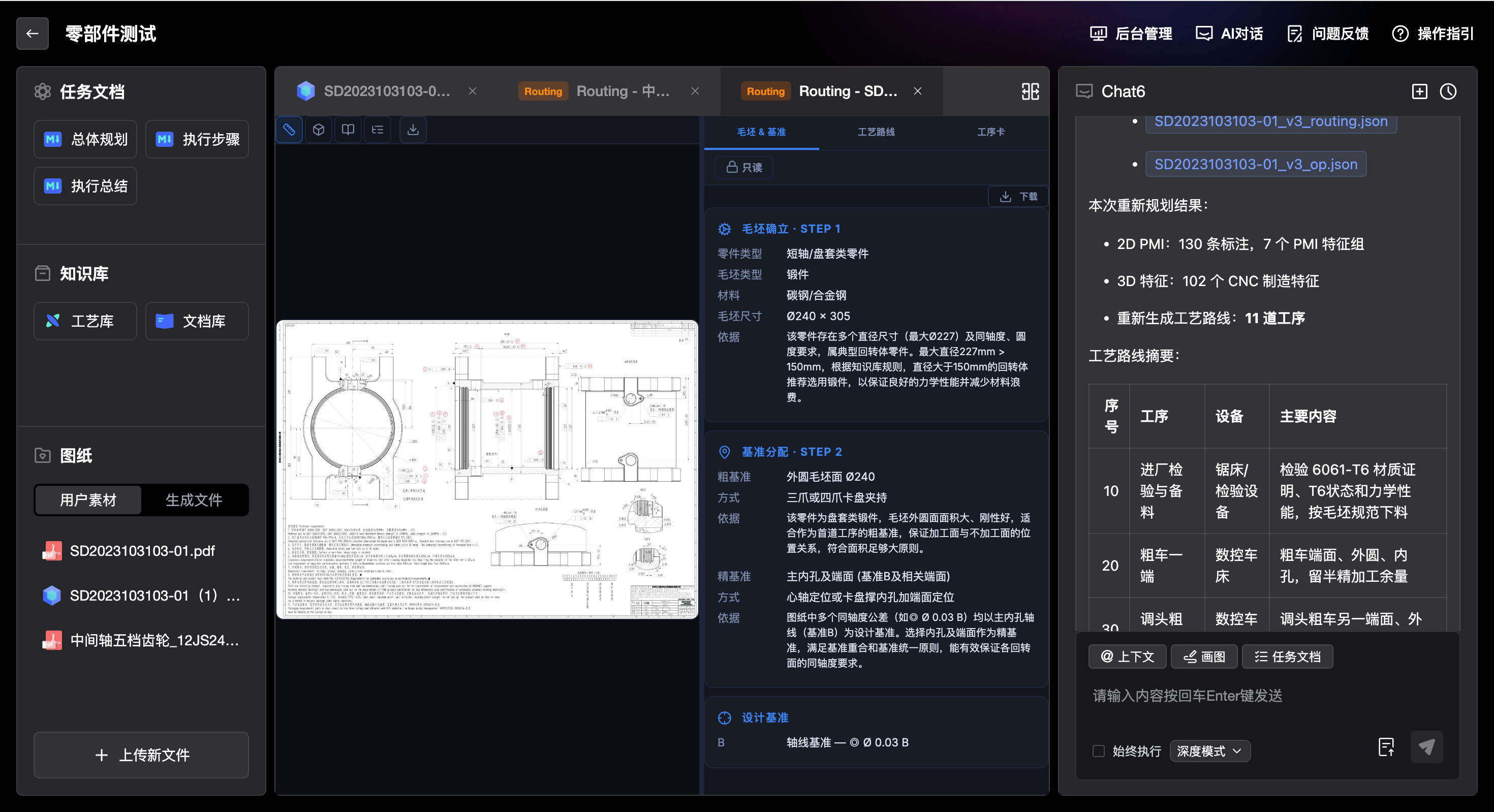Click the open book icon in viewer toolbar
The width and height of the screenshot is (1494, 812).
point(348,130)
